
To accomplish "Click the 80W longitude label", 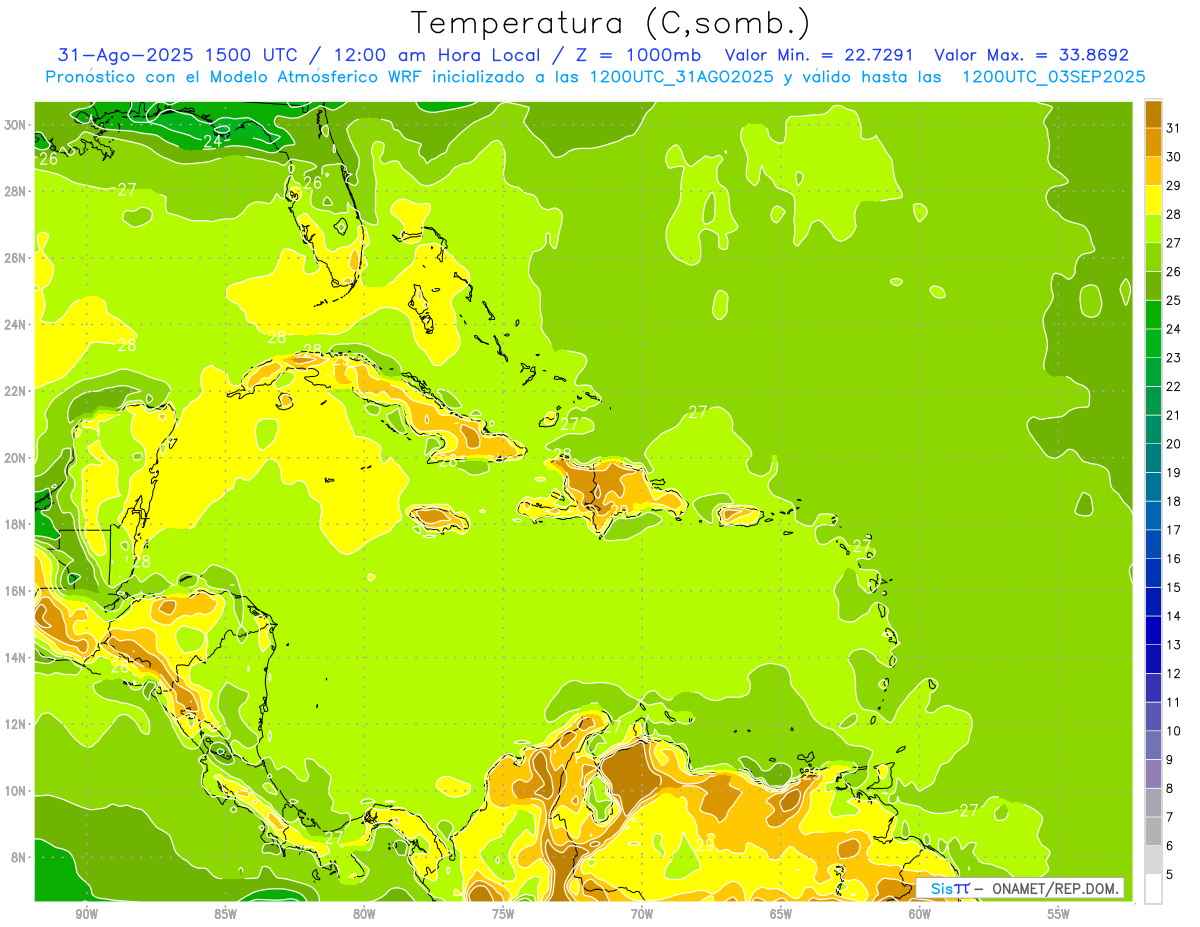I will 364,914.
